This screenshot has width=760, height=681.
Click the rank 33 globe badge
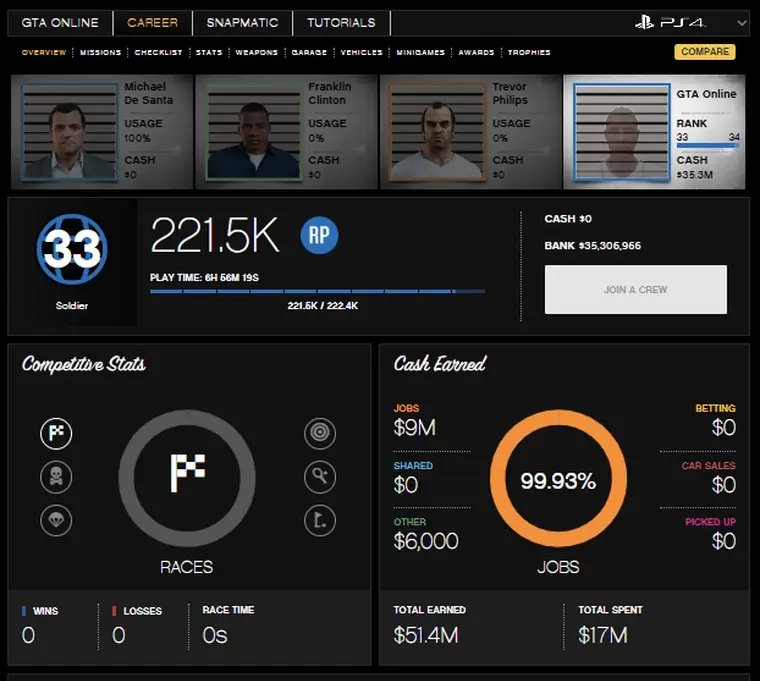pos(72,249)
